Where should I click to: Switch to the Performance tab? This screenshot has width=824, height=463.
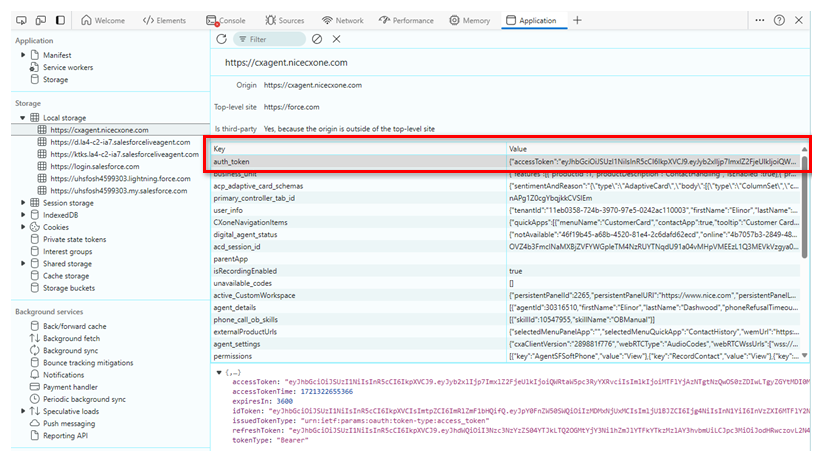click(406, 20)
